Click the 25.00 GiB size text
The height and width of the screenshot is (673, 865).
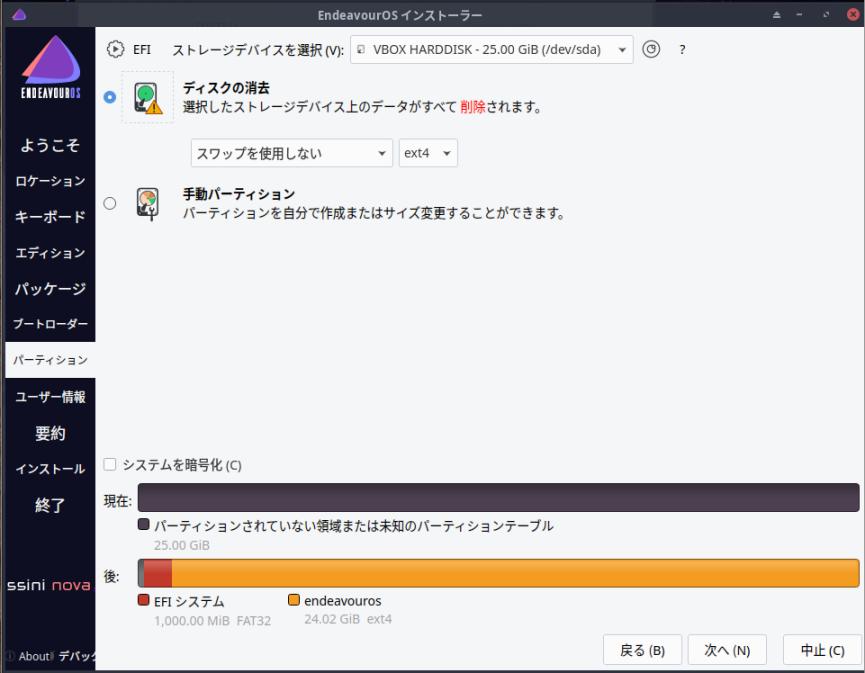[181, 545]
